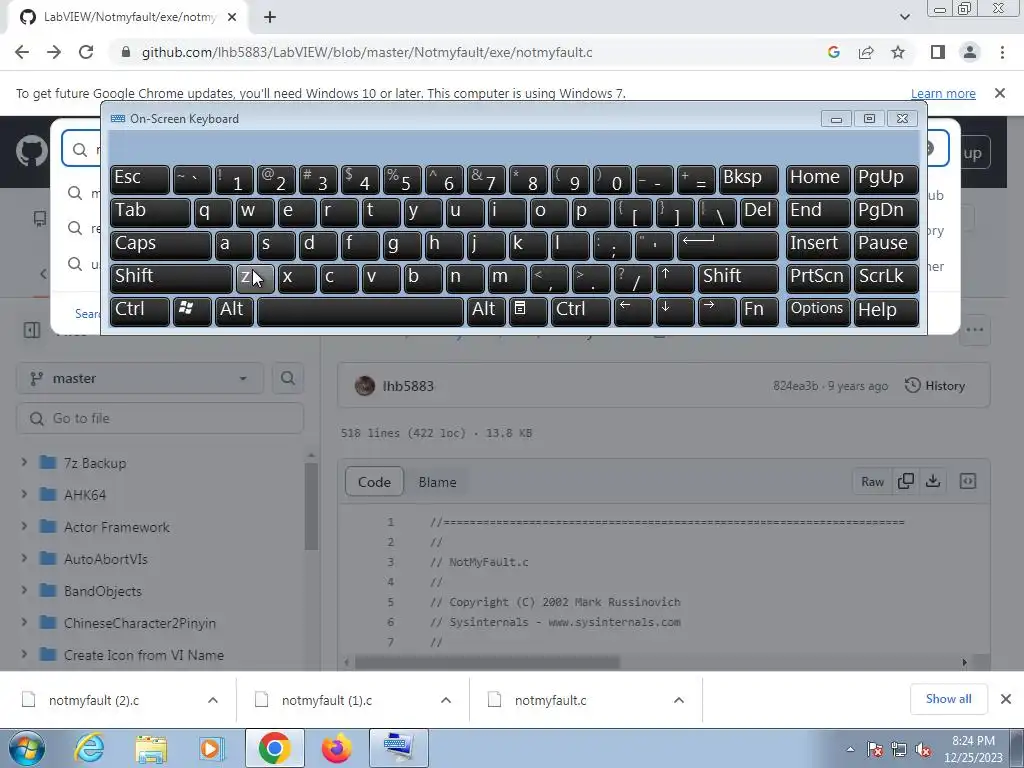Open the tab search chevron
This screenshot has width=1024, height=768.
(x=904, y=17)
